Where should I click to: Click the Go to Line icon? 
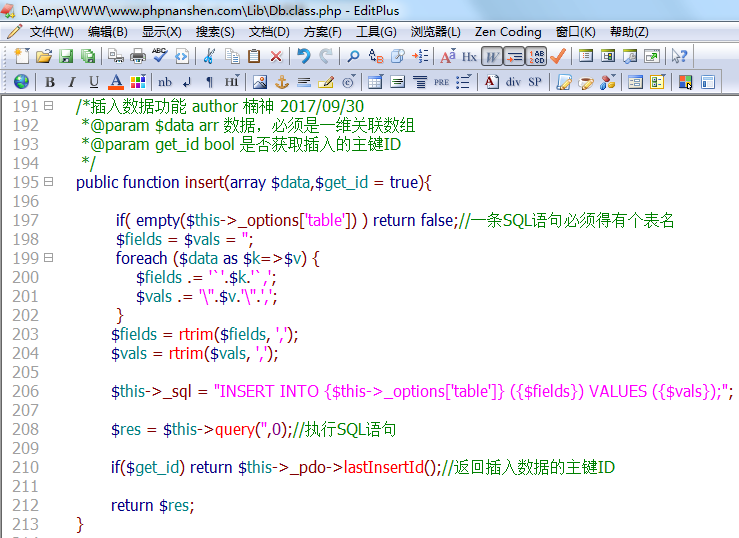pos(420,57)
